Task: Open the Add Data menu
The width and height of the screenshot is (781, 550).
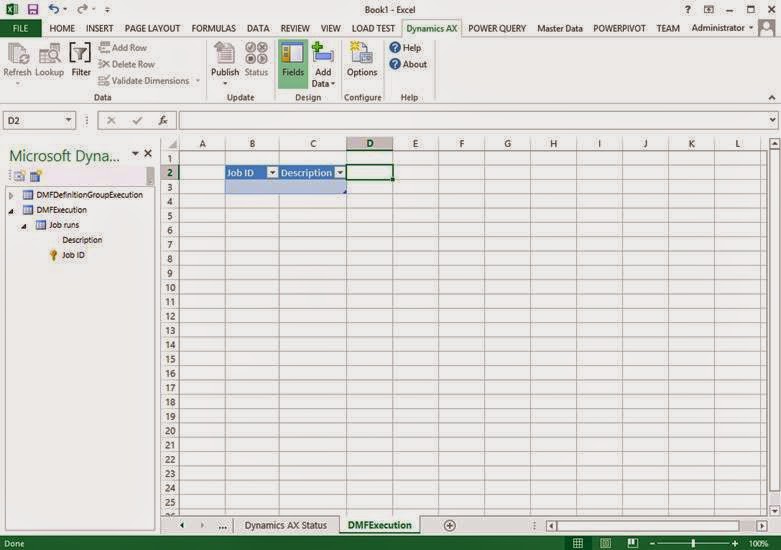Action: click(x=323, y=65)
